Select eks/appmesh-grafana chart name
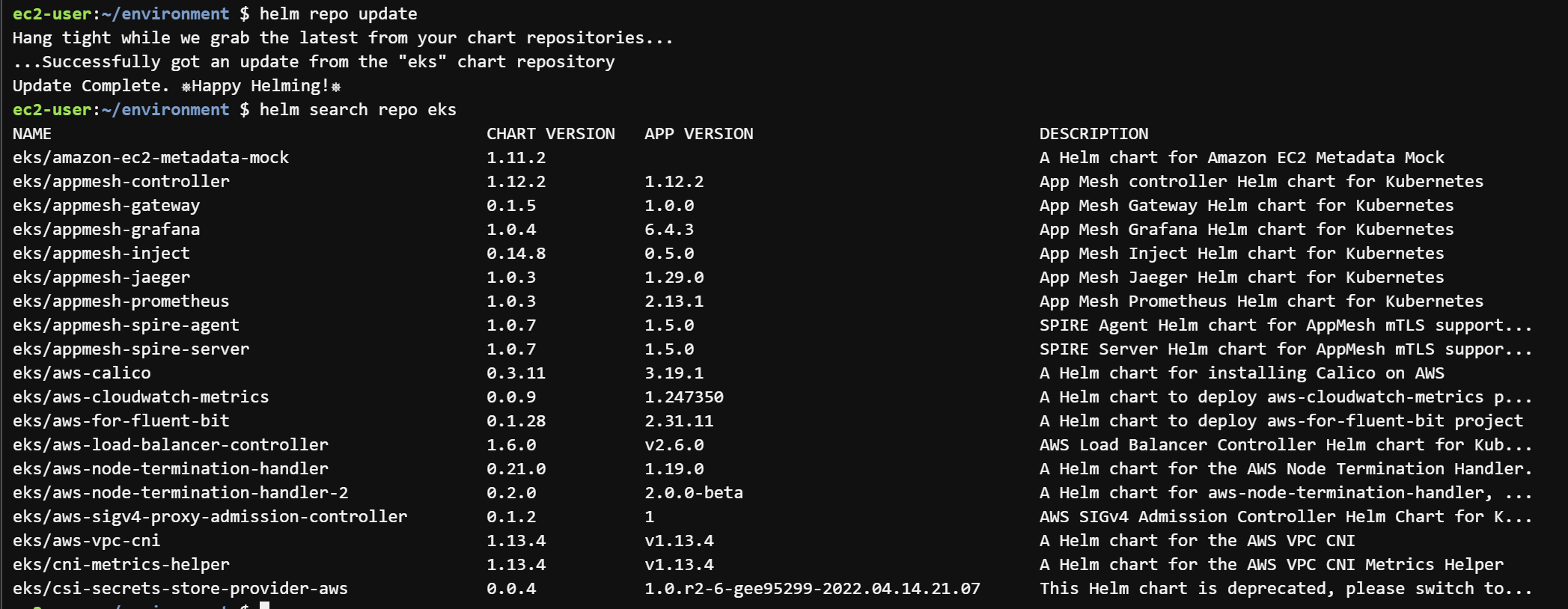Image resolution: width=1568 pixels, height=609 pixels. [x=106, y=230]
